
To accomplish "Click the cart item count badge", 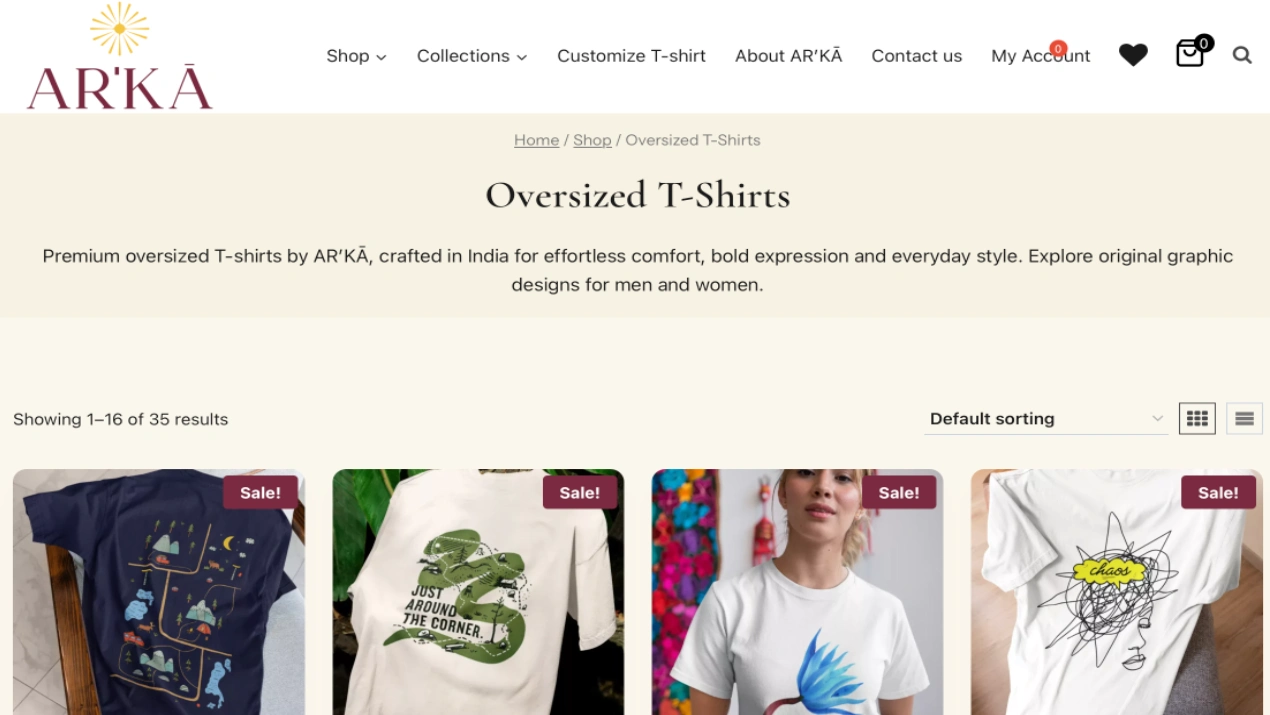I will 1204,43.
